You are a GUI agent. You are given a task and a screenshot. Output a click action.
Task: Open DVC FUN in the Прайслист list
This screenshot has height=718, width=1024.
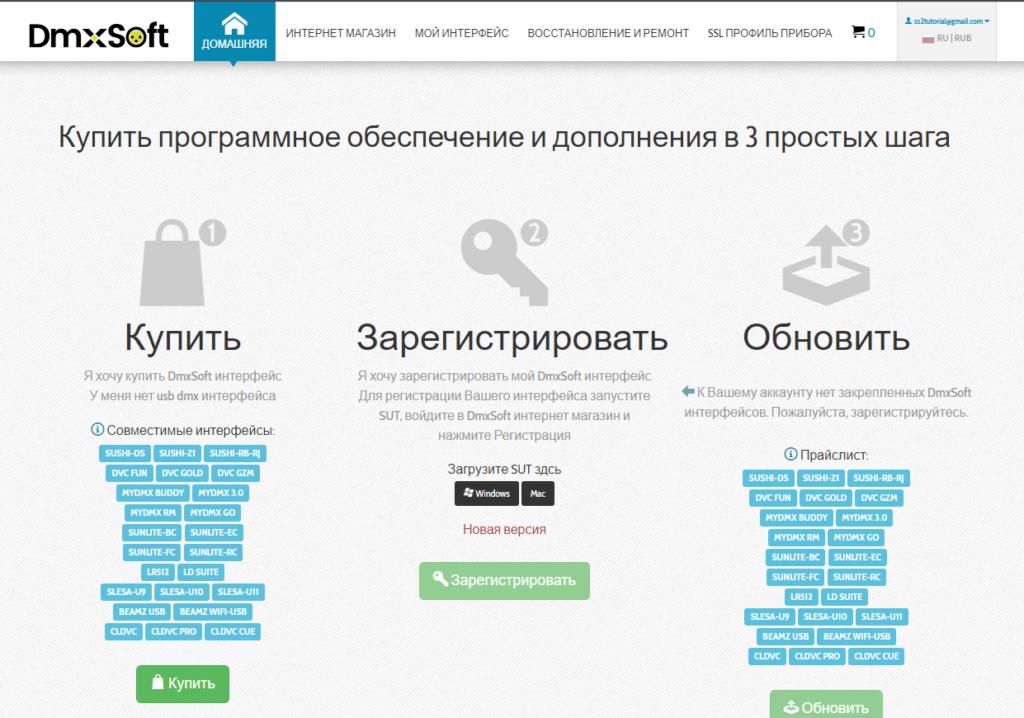tap(773, 498)
